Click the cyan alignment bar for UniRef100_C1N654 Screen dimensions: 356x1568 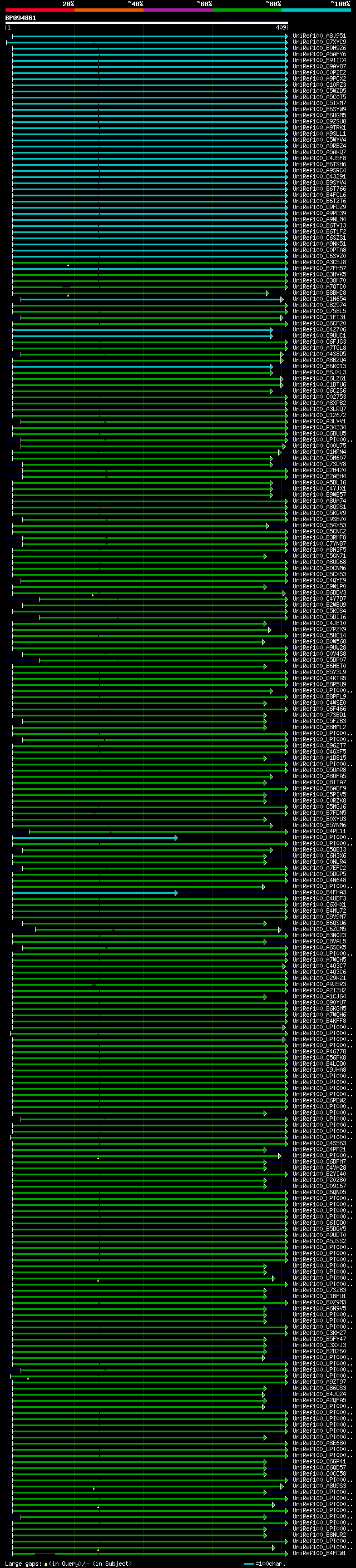tap(152, 299)
